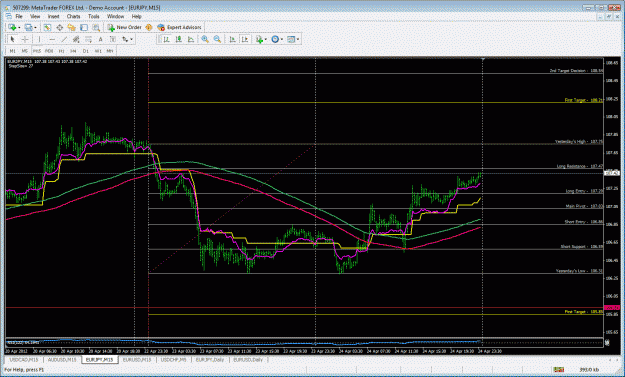Switch chart to M5 timeframe

click(25, 51)
